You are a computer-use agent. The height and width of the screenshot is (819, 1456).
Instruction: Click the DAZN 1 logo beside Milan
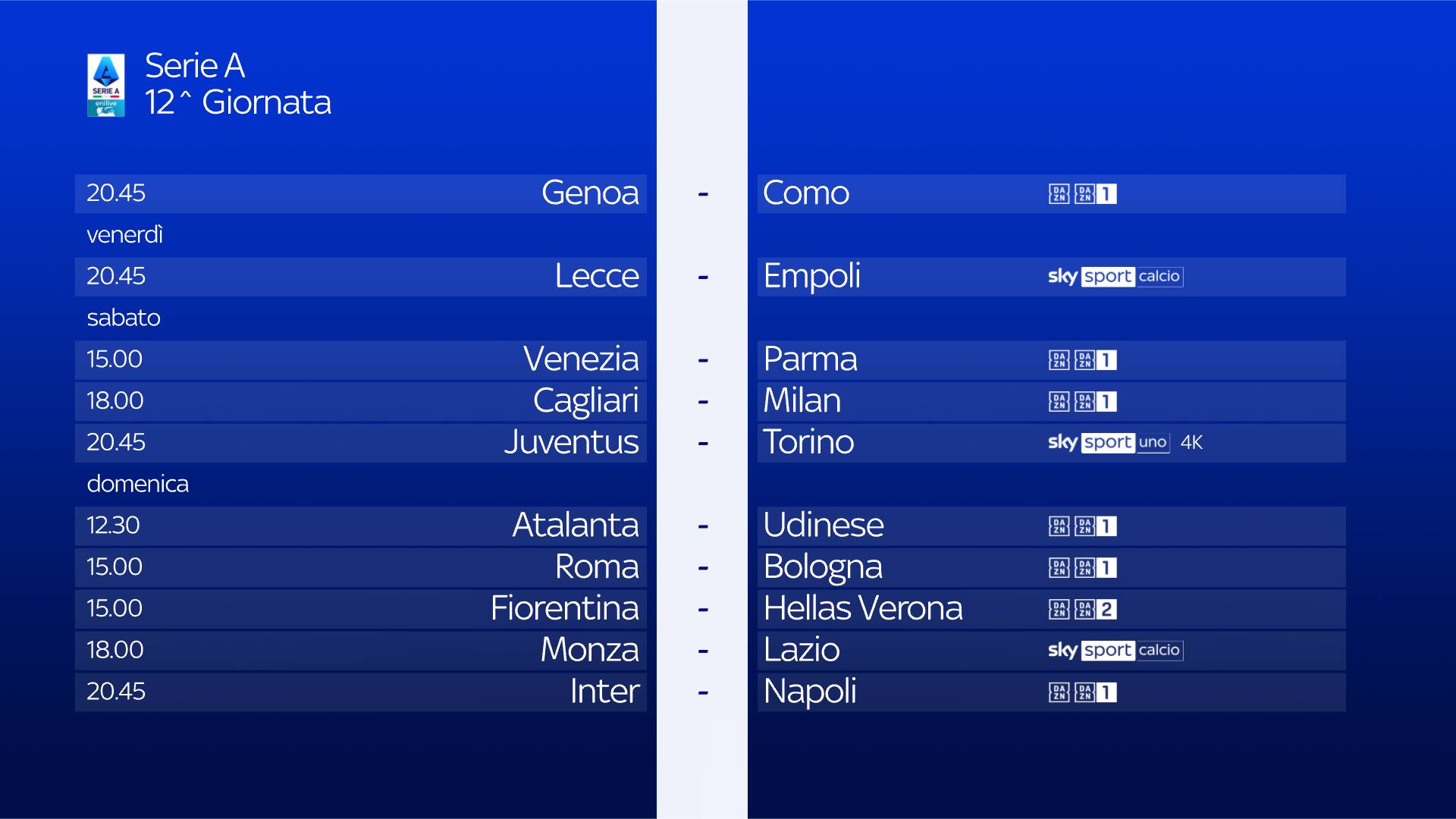pos(1082,402)
